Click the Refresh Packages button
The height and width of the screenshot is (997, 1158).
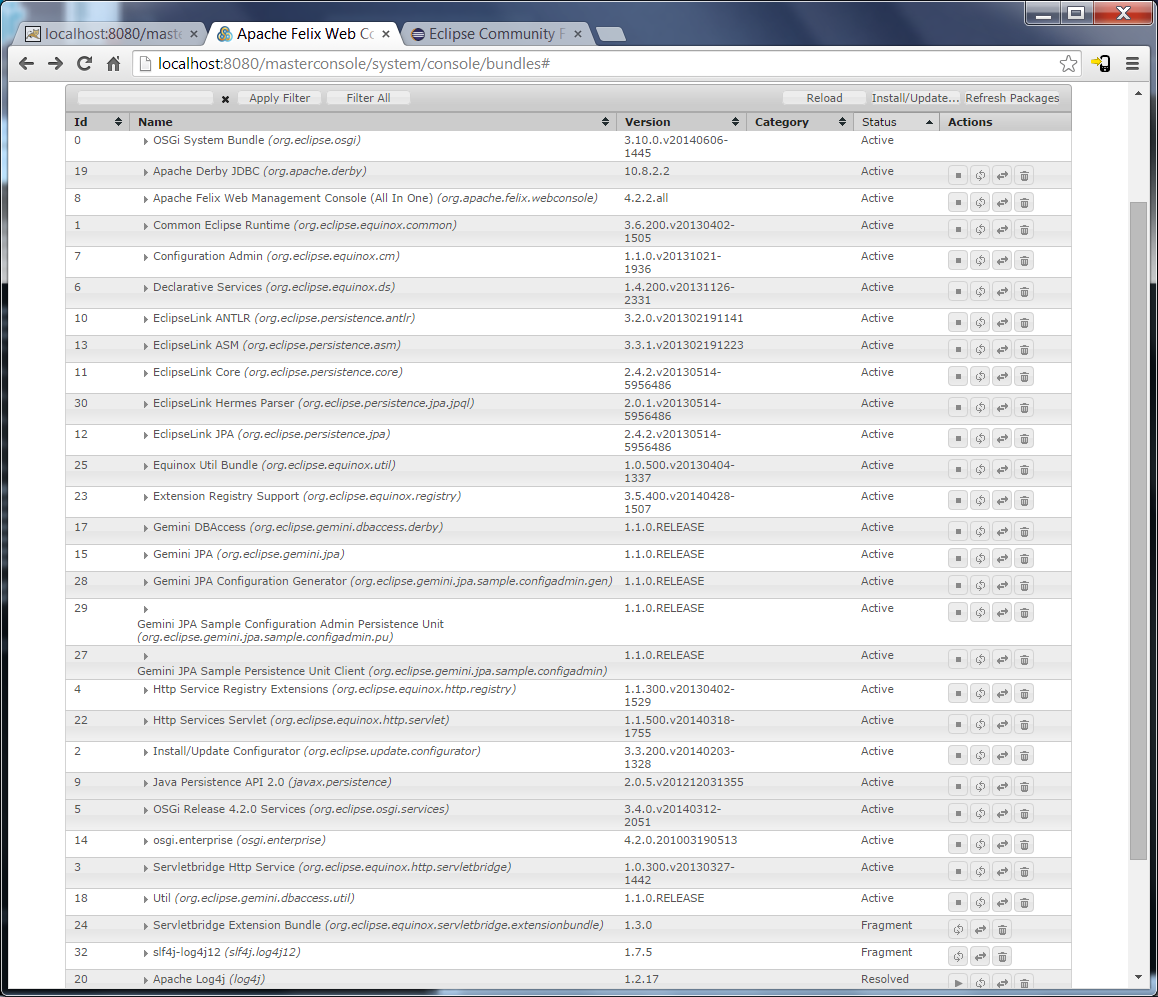[x=1012, y=98]
